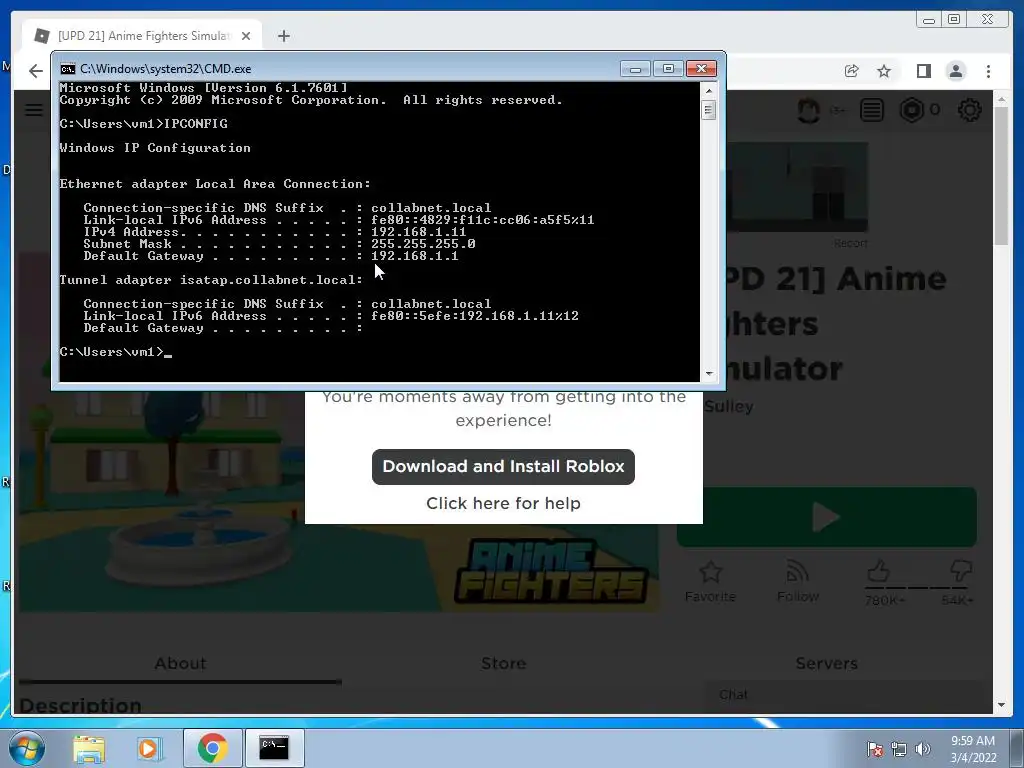Open the Windows Start menu orb
This screenshot has width=1024, height=768.
(x=26, y=748)
